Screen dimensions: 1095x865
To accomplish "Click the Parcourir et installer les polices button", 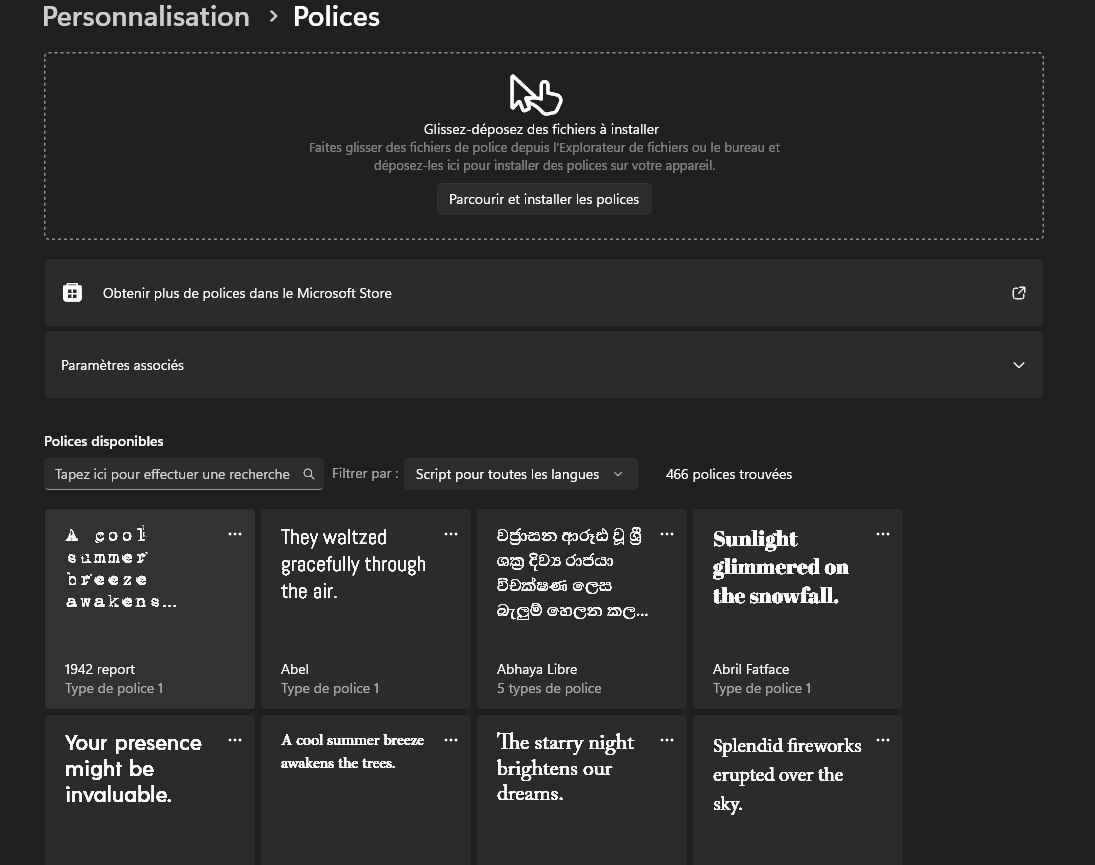I will coord(544,199).
